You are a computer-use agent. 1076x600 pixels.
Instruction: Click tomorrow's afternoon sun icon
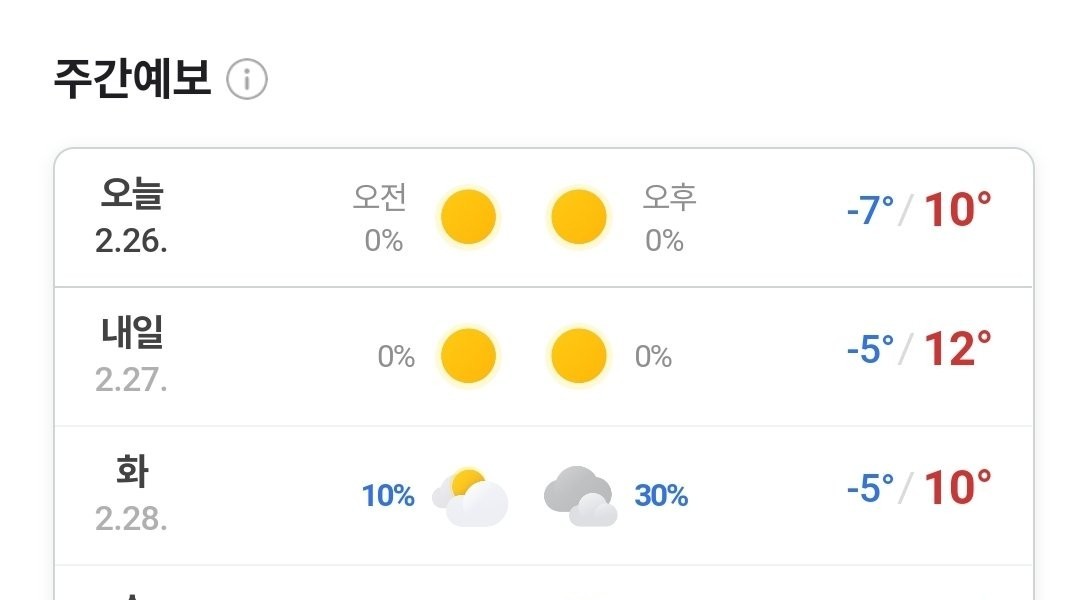tap(579, 356)
